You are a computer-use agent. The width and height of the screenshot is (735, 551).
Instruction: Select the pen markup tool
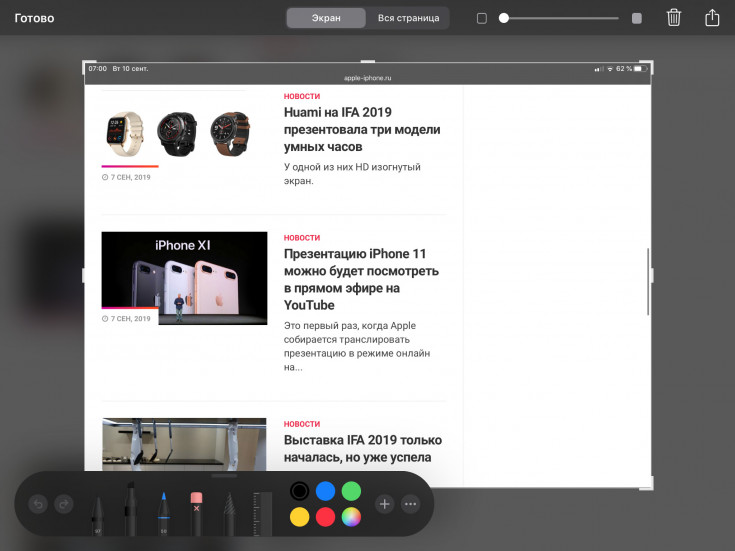pos(98,515)
